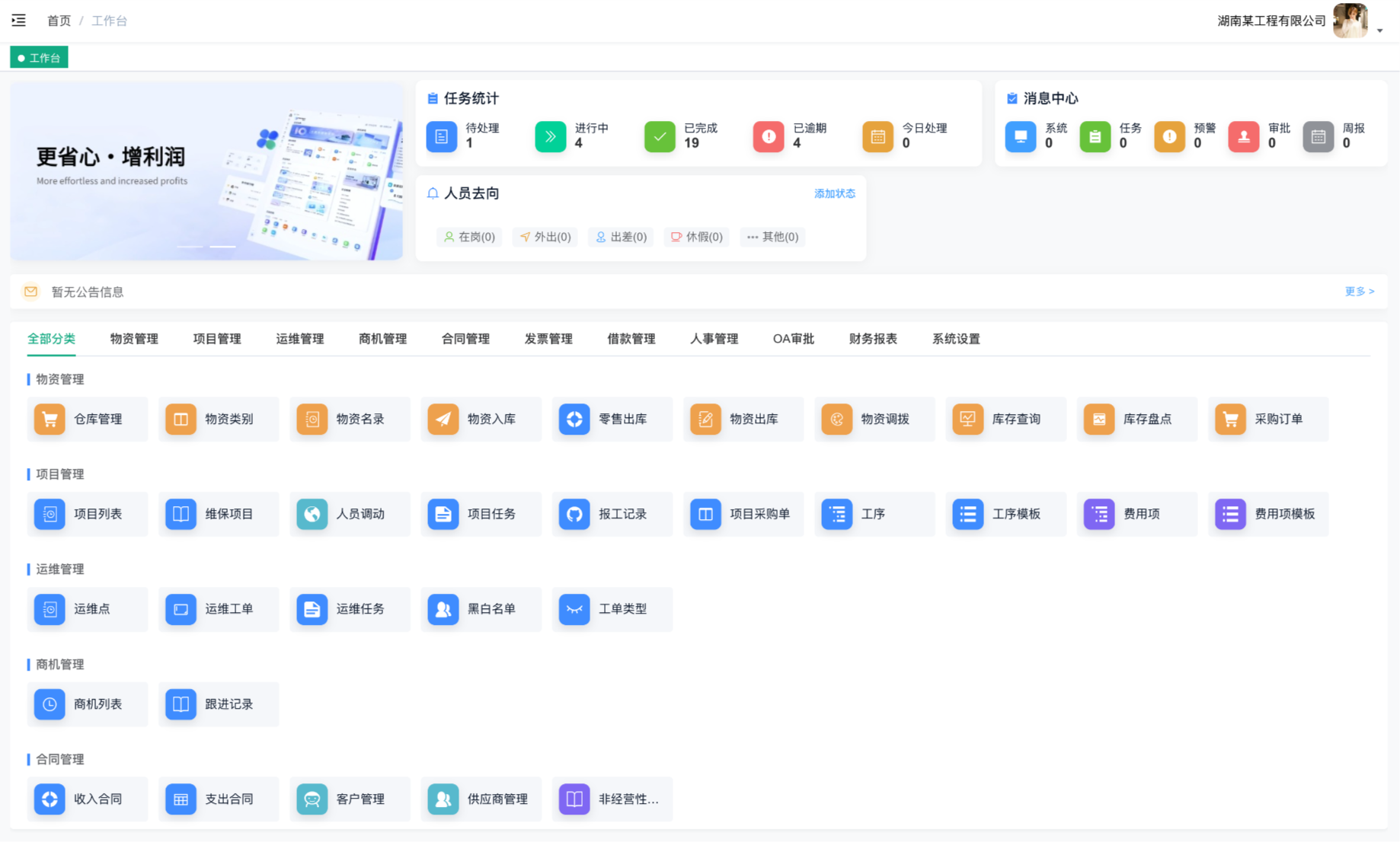The image size is (1400, 842).
Task: Click the 商机列表 clock icon
Action: pos(50,704)
